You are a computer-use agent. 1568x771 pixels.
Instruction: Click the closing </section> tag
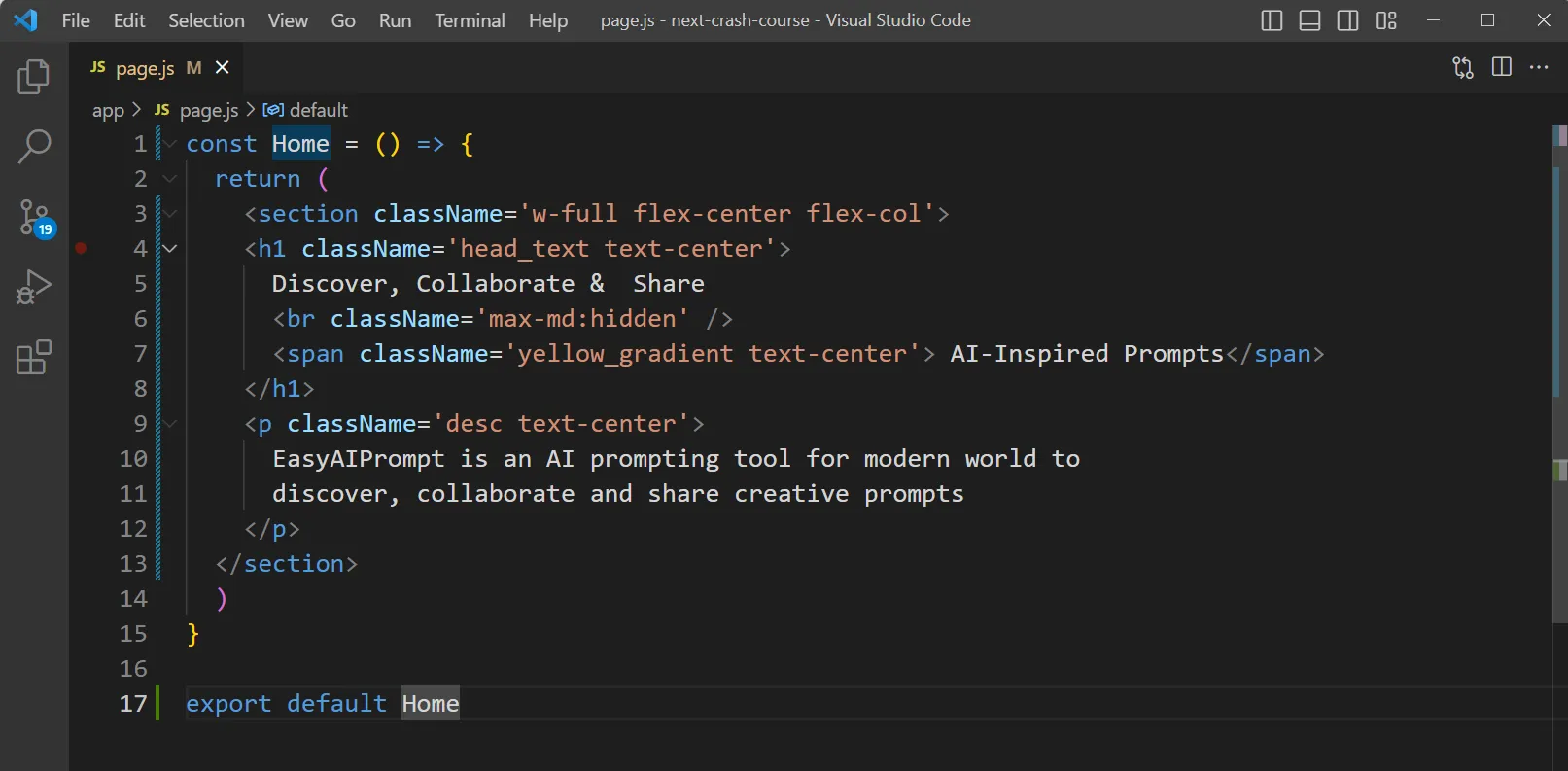[x=287, y=564]
